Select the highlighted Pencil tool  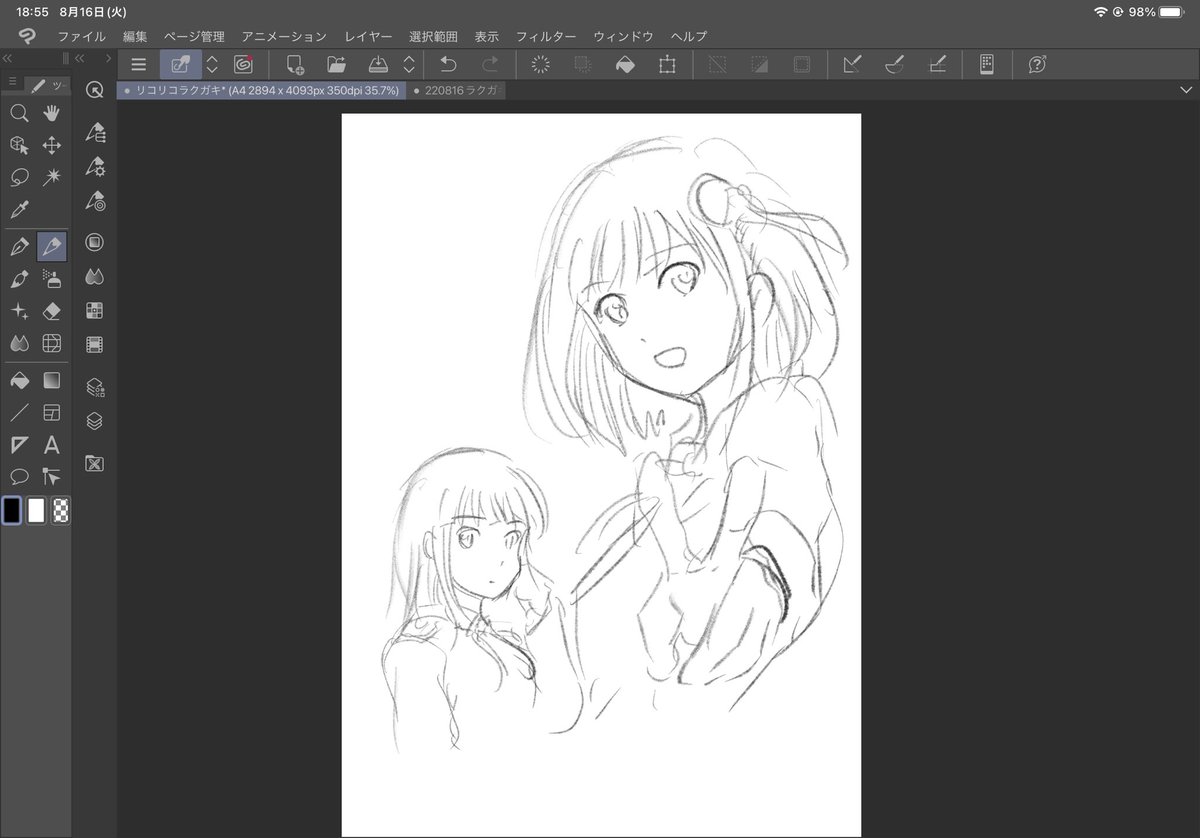(x=52, y=246)
